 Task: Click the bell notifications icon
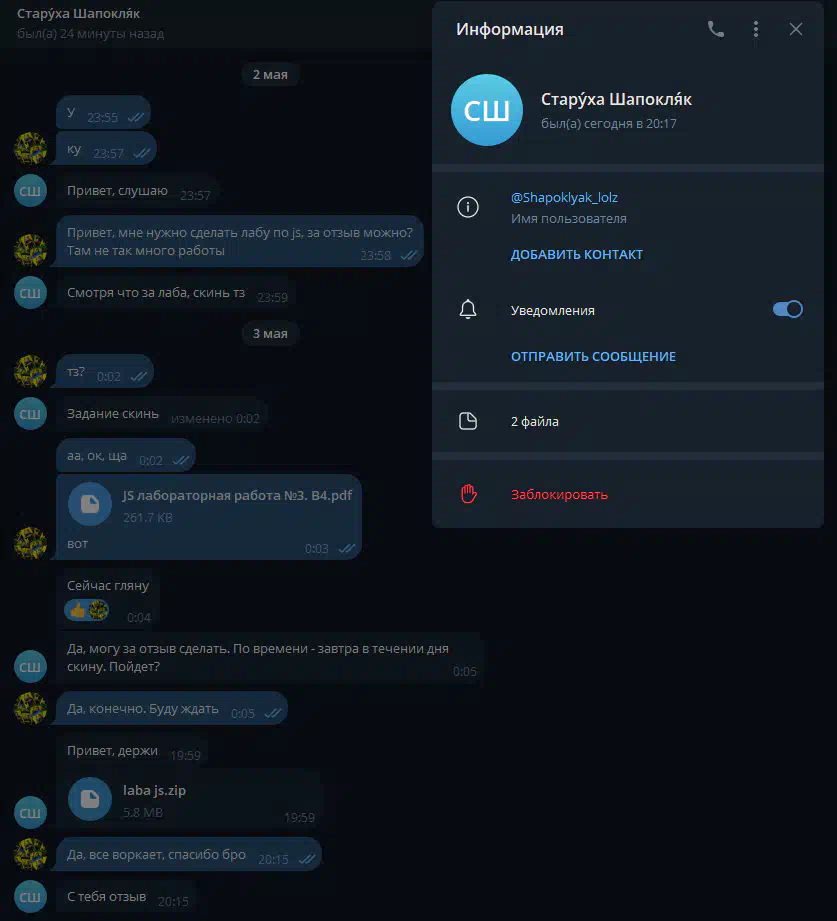pos(468,310)
